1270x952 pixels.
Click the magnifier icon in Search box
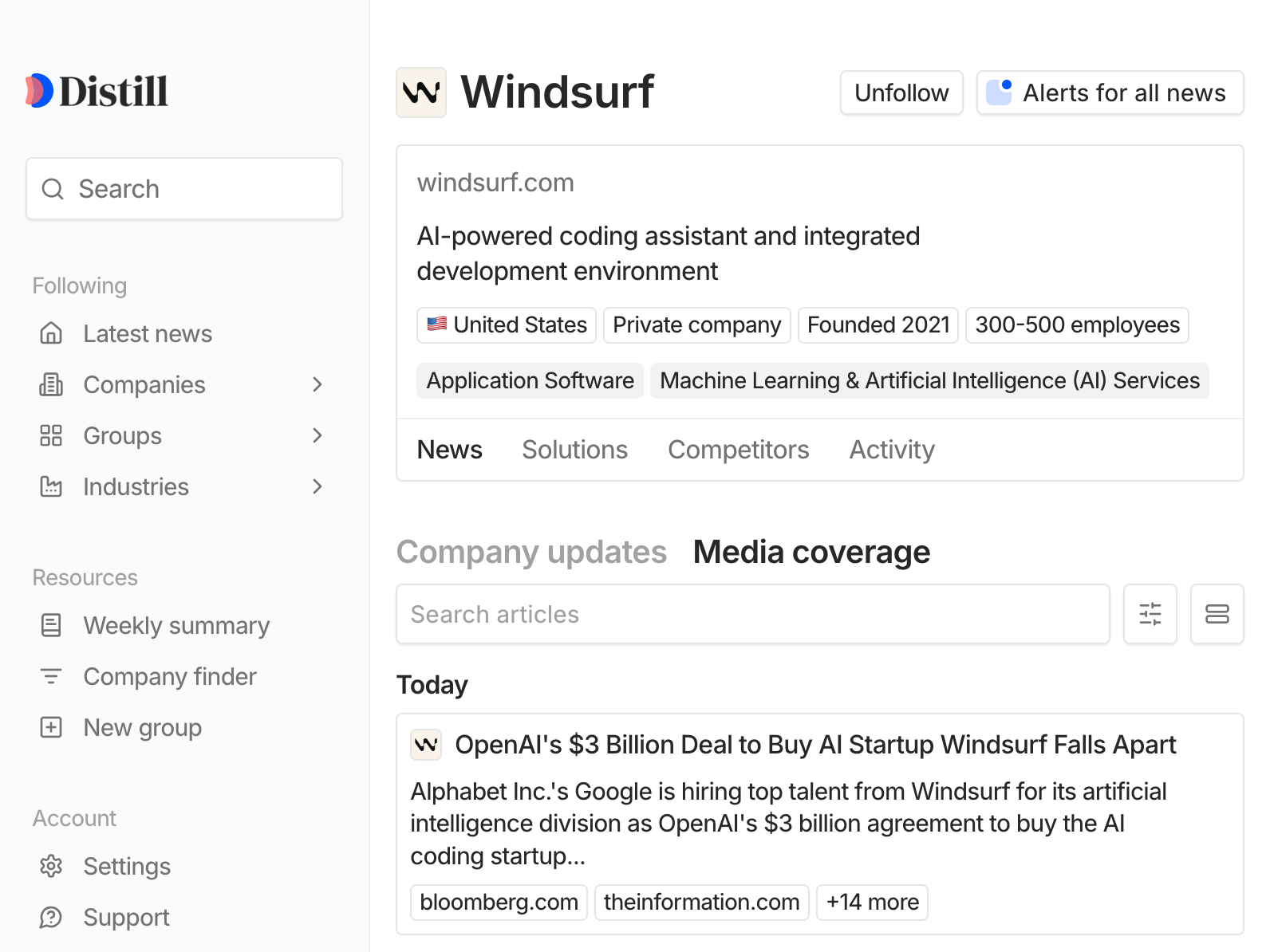53,189
